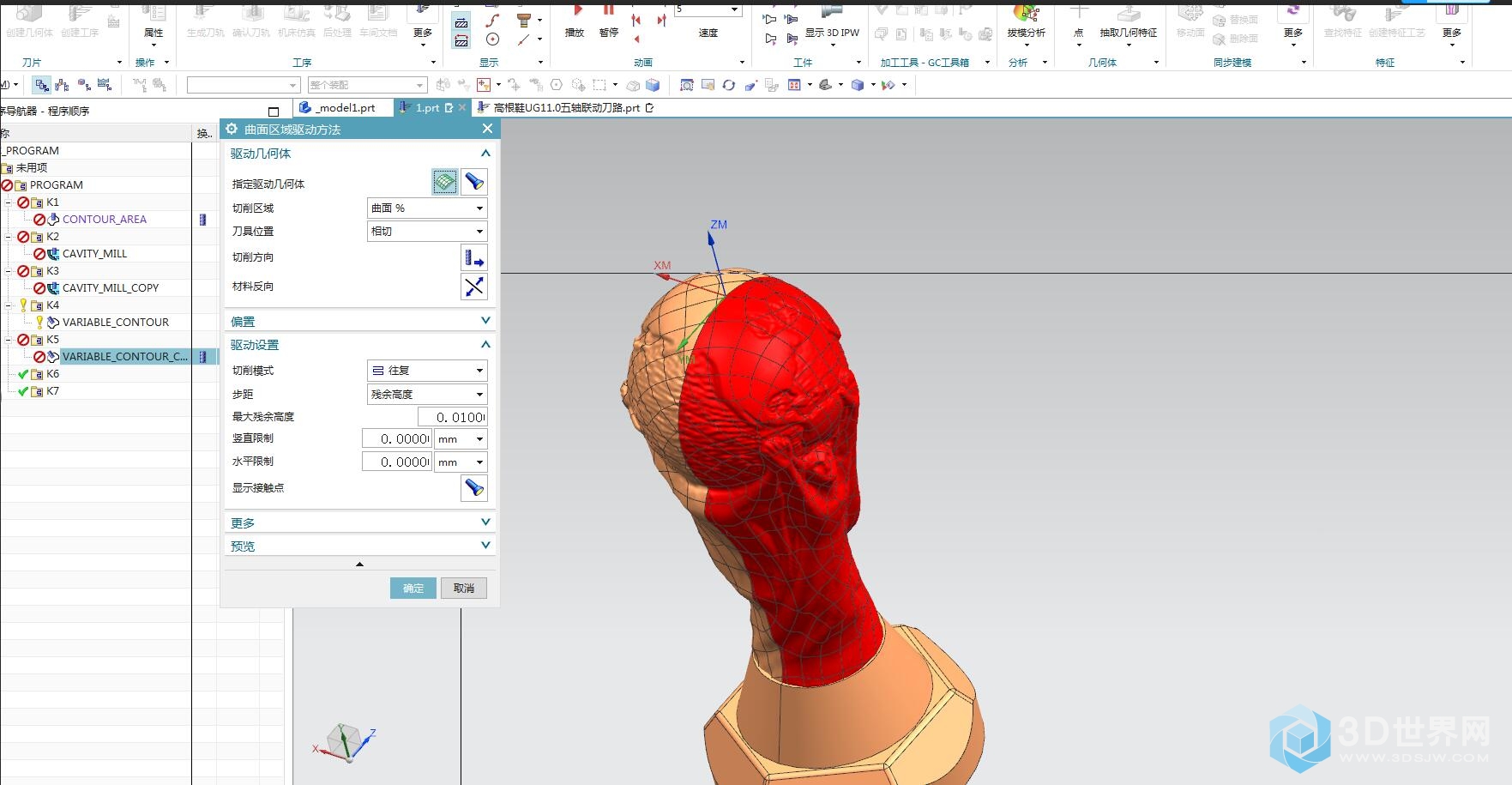Click circle-dot display icon in 显示 group
Viewport: 1512px width, 785px height.
pos(492,39)
